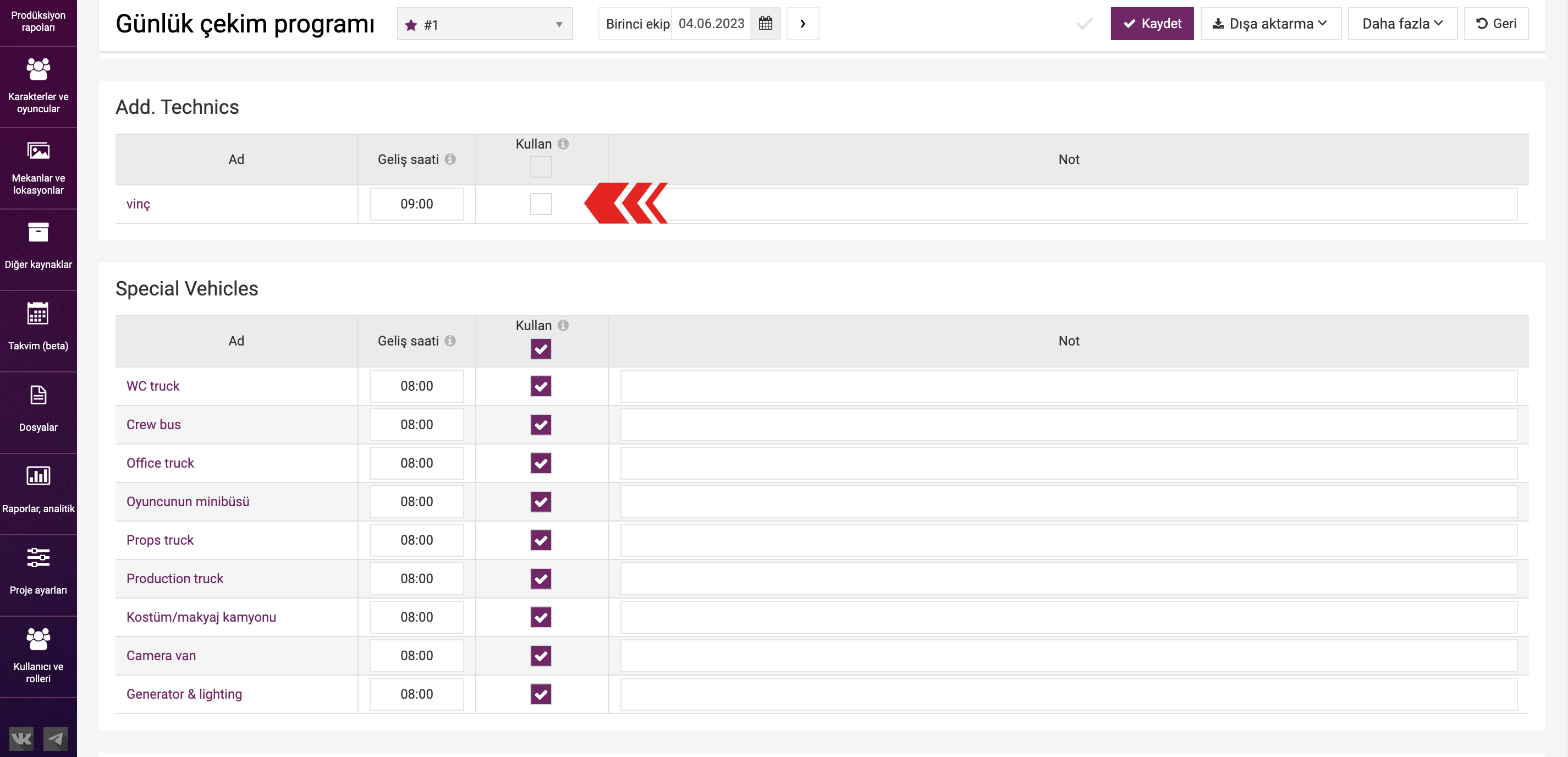Uncheck Kullan for Camera van
The image size is (1568, 757).
tap(541, 656)
